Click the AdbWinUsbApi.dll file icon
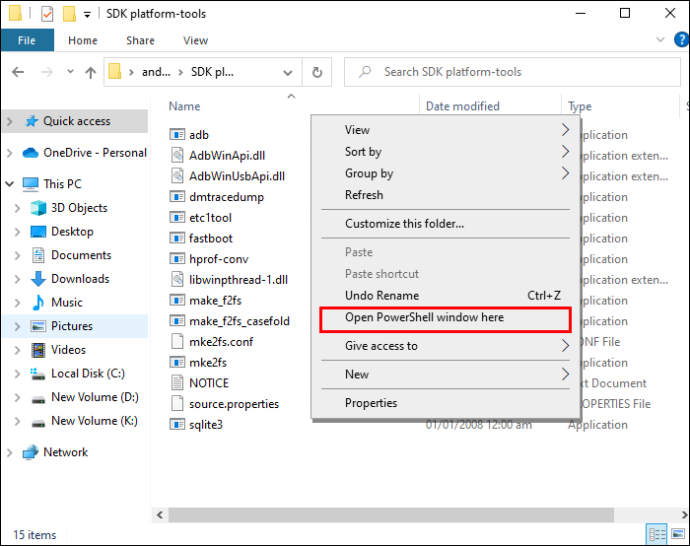 pyautogui.click(x=177, y=176)
